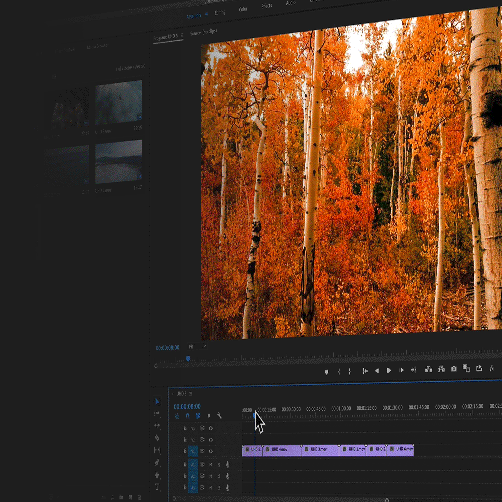Hide the clip-bearing video track with its eye icon
This screenshot has width=502, height=502.
coord(211,451)
